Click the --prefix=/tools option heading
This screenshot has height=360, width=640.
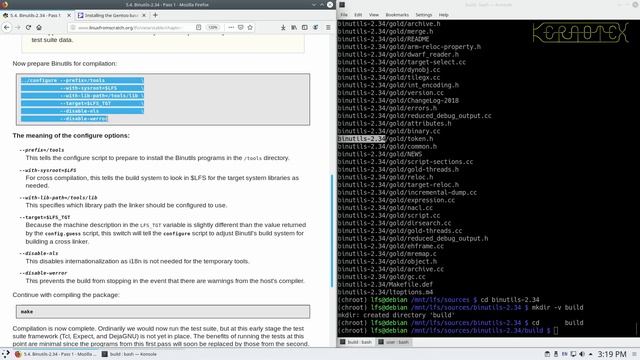click(42, 150)
